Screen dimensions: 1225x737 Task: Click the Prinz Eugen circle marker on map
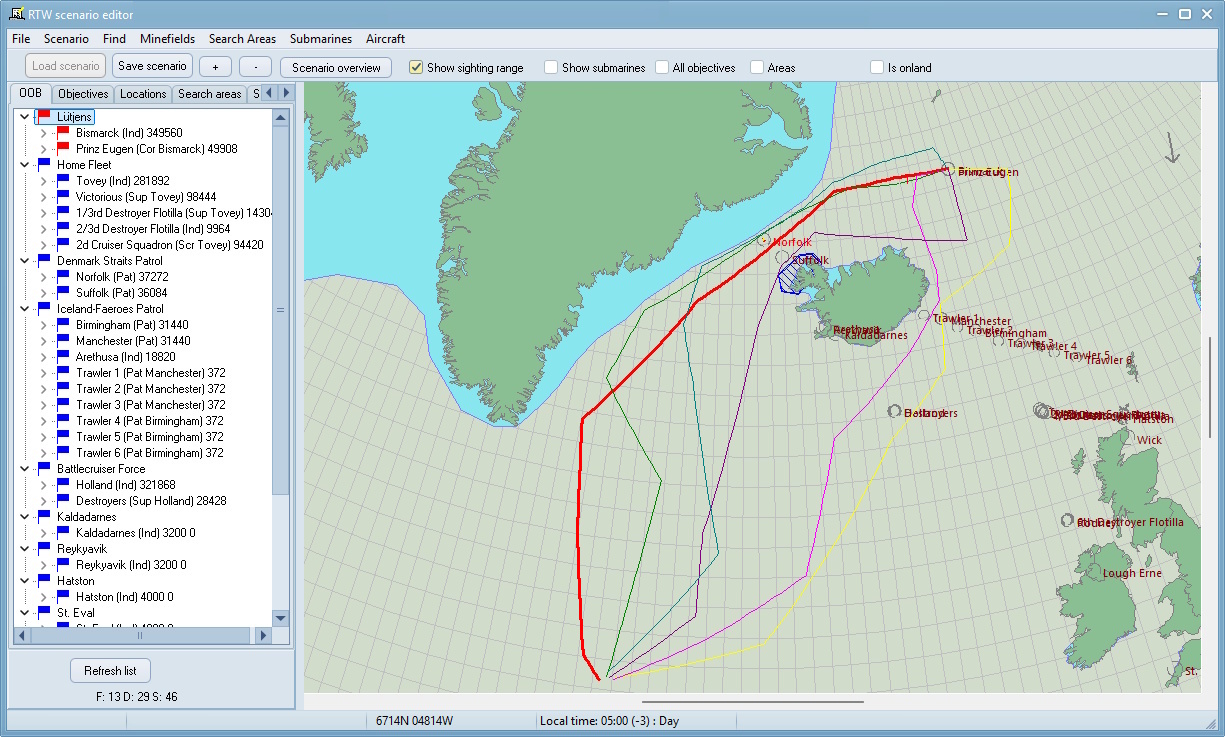tap(948, 170)
